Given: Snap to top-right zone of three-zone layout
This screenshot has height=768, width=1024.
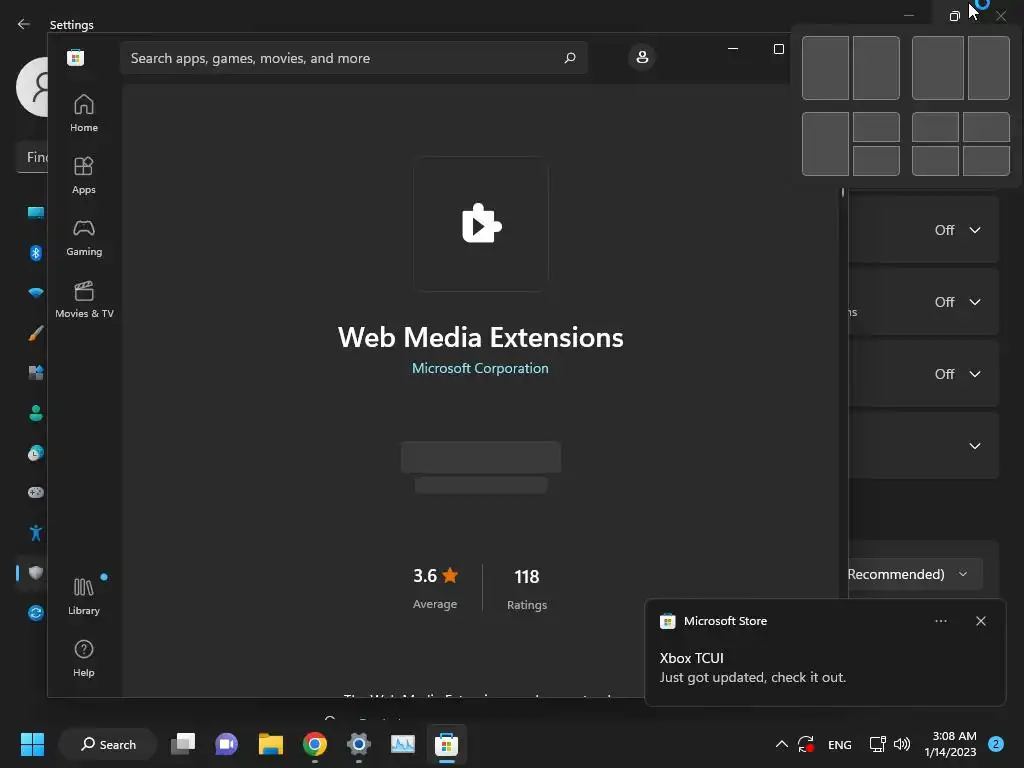Looking at the screenshot, I should pos(876,127).
